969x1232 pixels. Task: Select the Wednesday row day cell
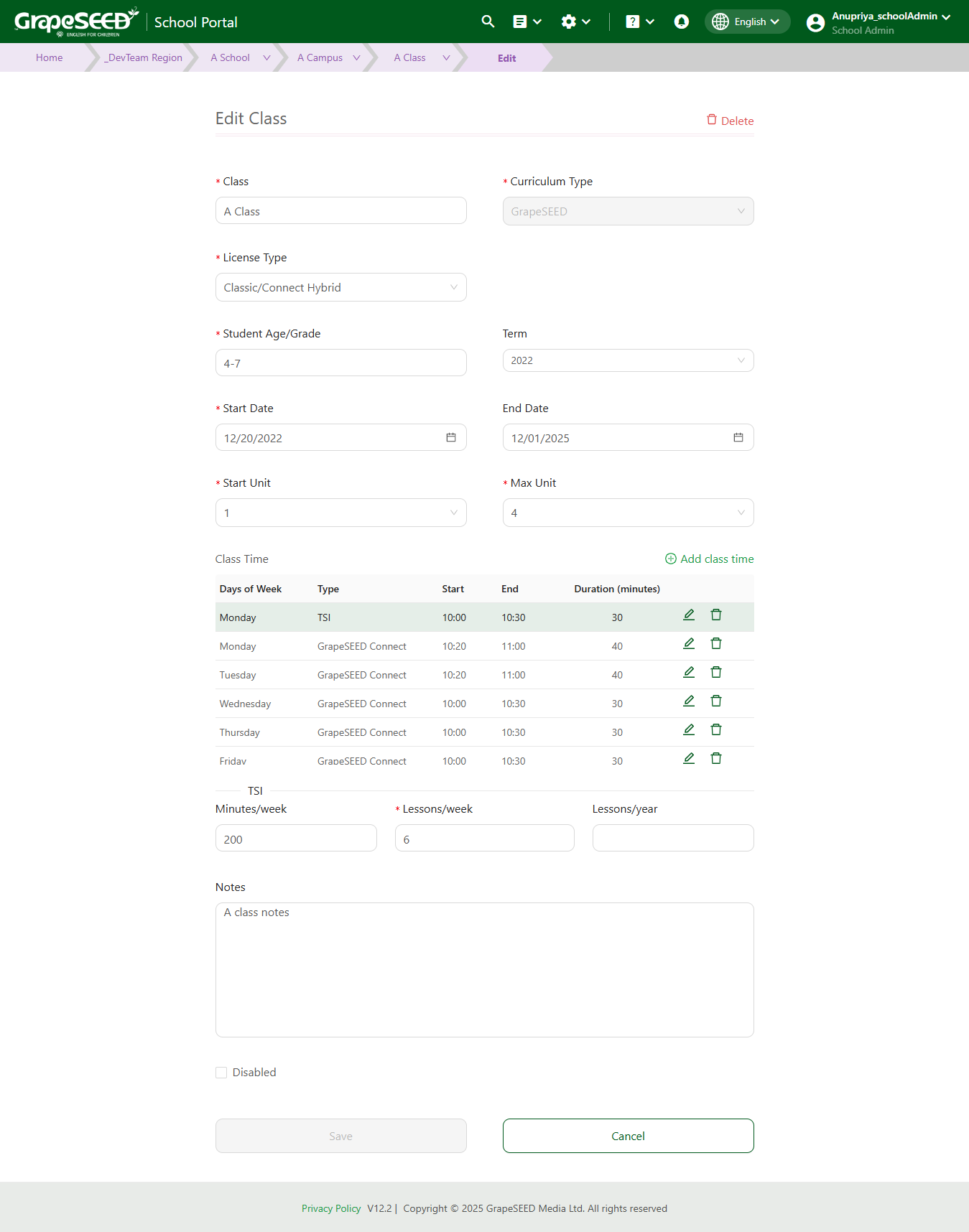[246, 704]
